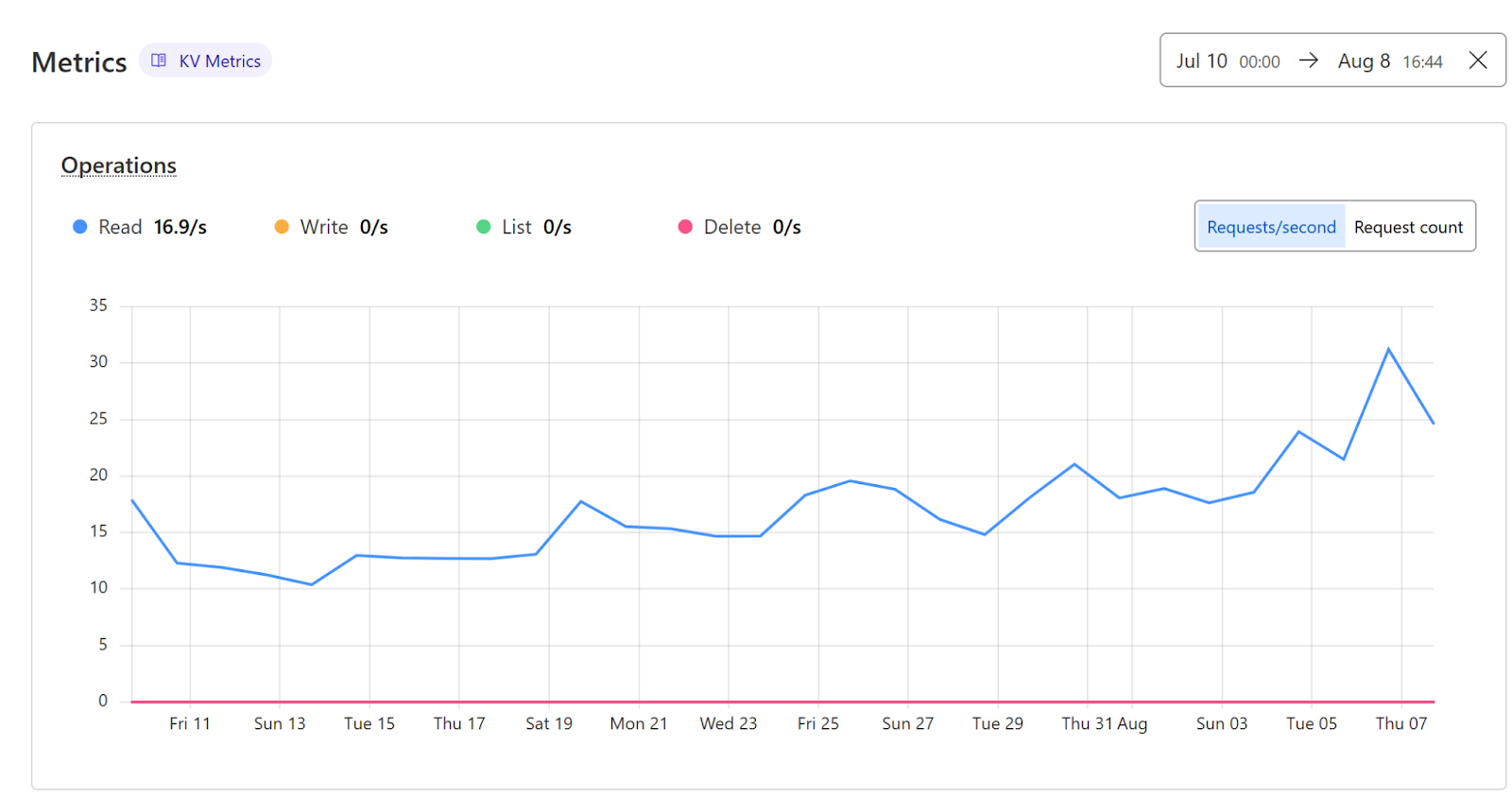Toggle the List series green legend dot
The height and width of the screenshot is (799, 1512).
[x=484, y=227]
